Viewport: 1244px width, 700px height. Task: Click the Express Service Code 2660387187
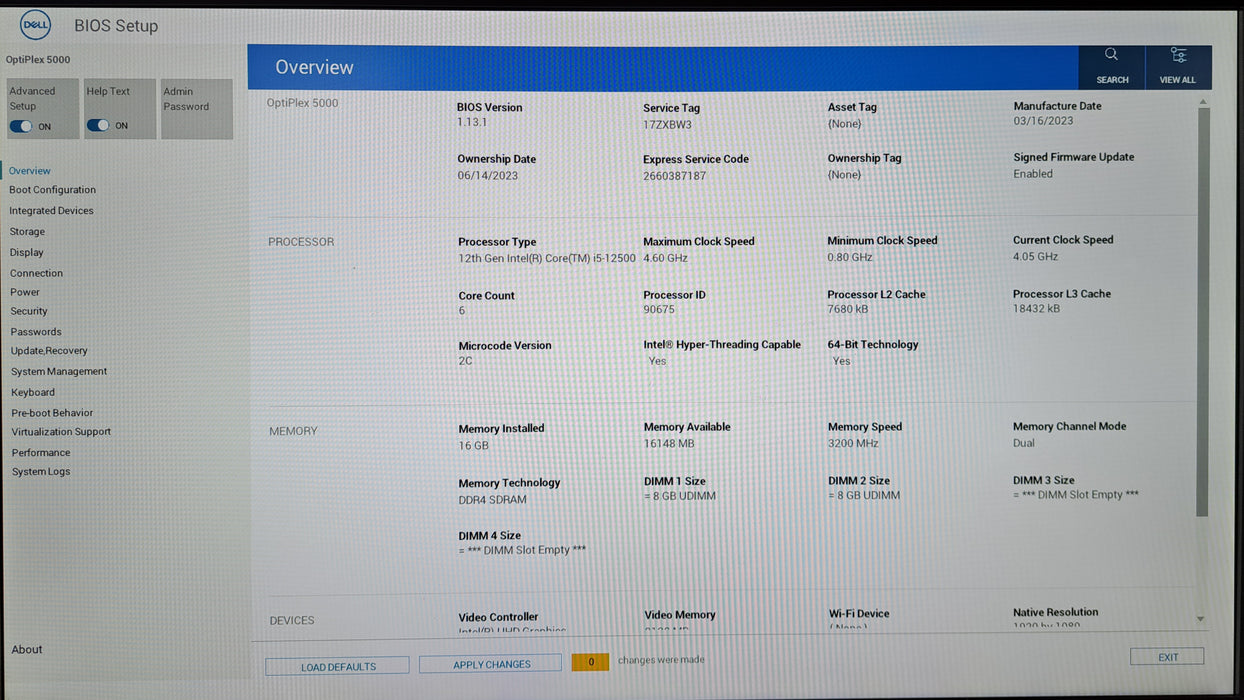[x=675, y=176]
